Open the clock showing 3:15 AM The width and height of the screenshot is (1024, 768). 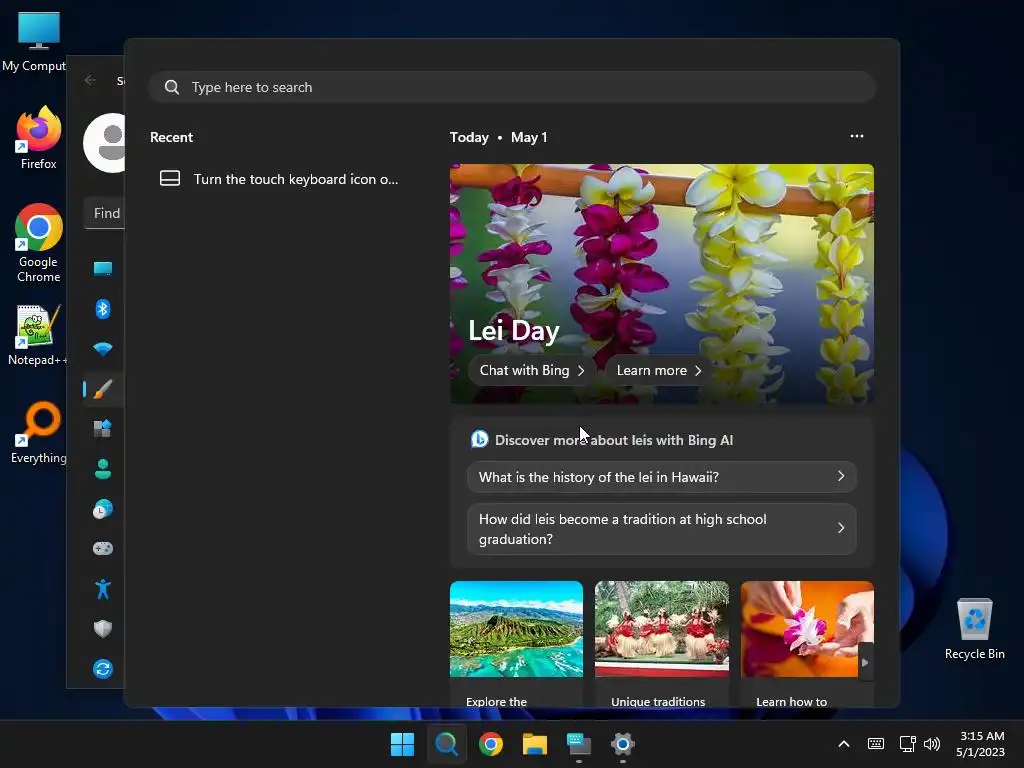pyautogui.click(x=981, y=744)
